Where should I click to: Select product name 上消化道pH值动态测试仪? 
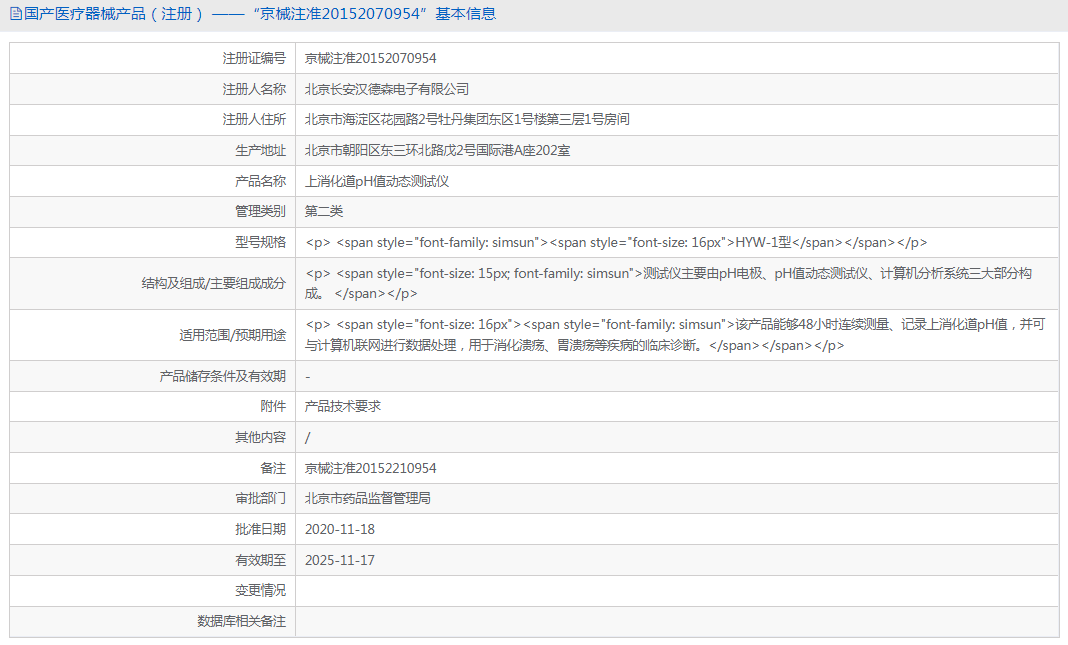377,181
